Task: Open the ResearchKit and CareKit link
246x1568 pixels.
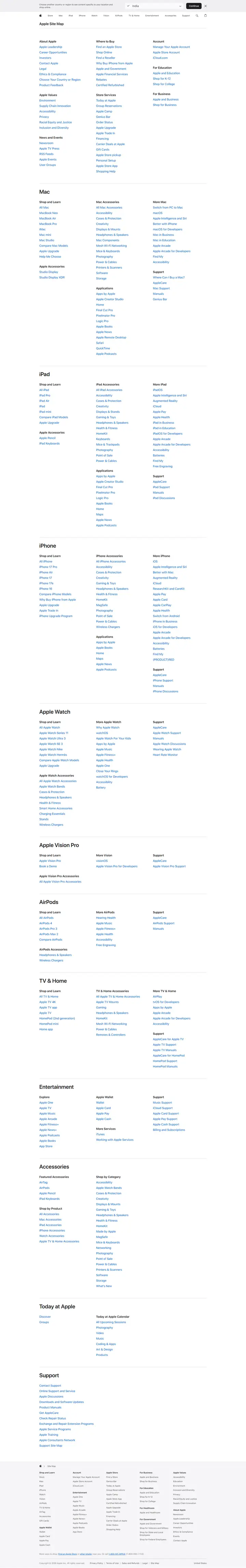Action: 168,589
